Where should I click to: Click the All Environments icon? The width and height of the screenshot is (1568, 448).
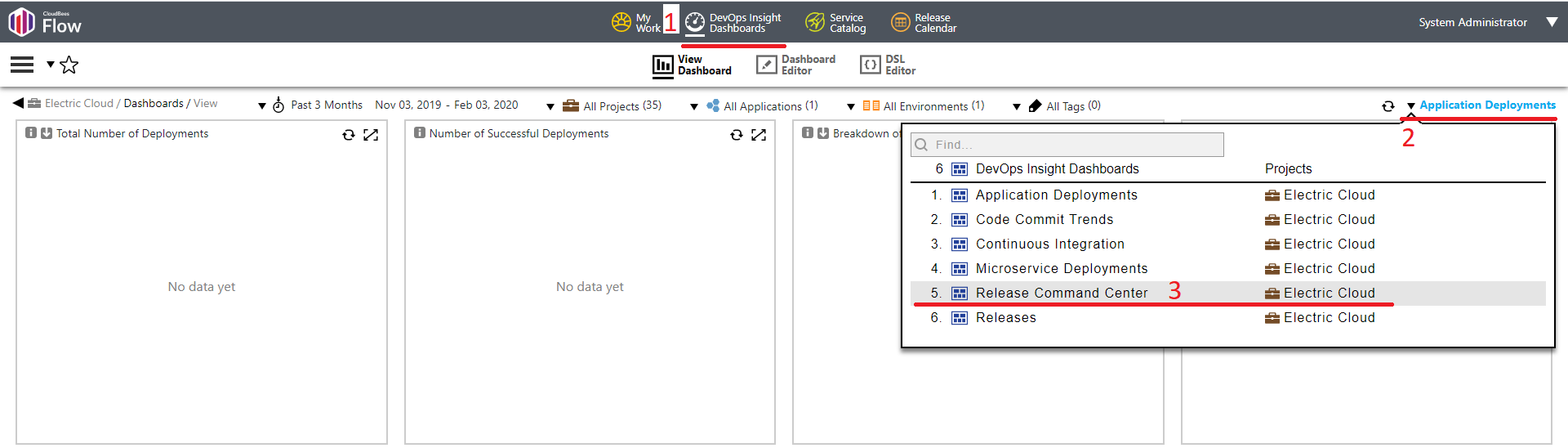click(x=871, y=105)
